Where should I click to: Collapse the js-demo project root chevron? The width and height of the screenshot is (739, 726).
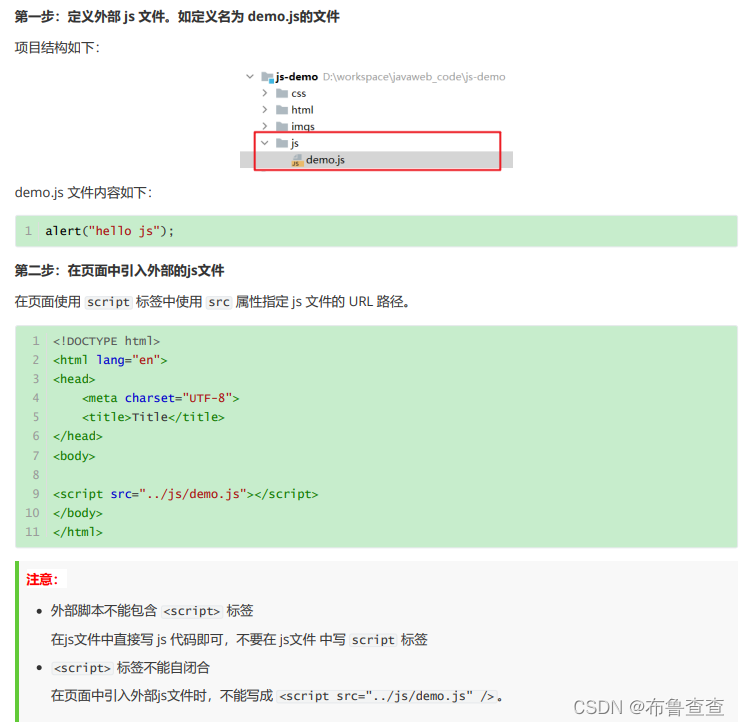click(250, 76)
